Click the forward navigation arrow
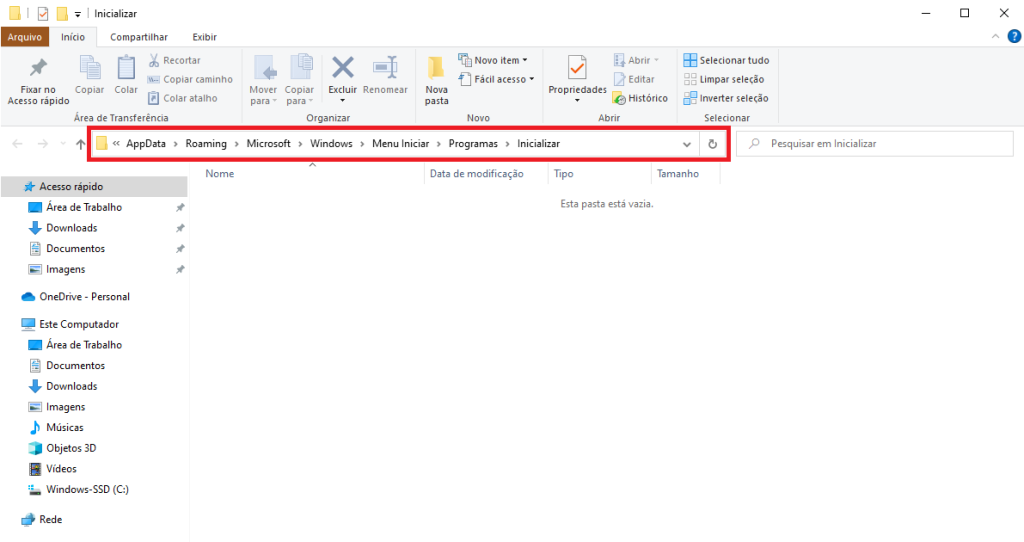The height and width of the screenshot is (542, 1024). point(42,144)
